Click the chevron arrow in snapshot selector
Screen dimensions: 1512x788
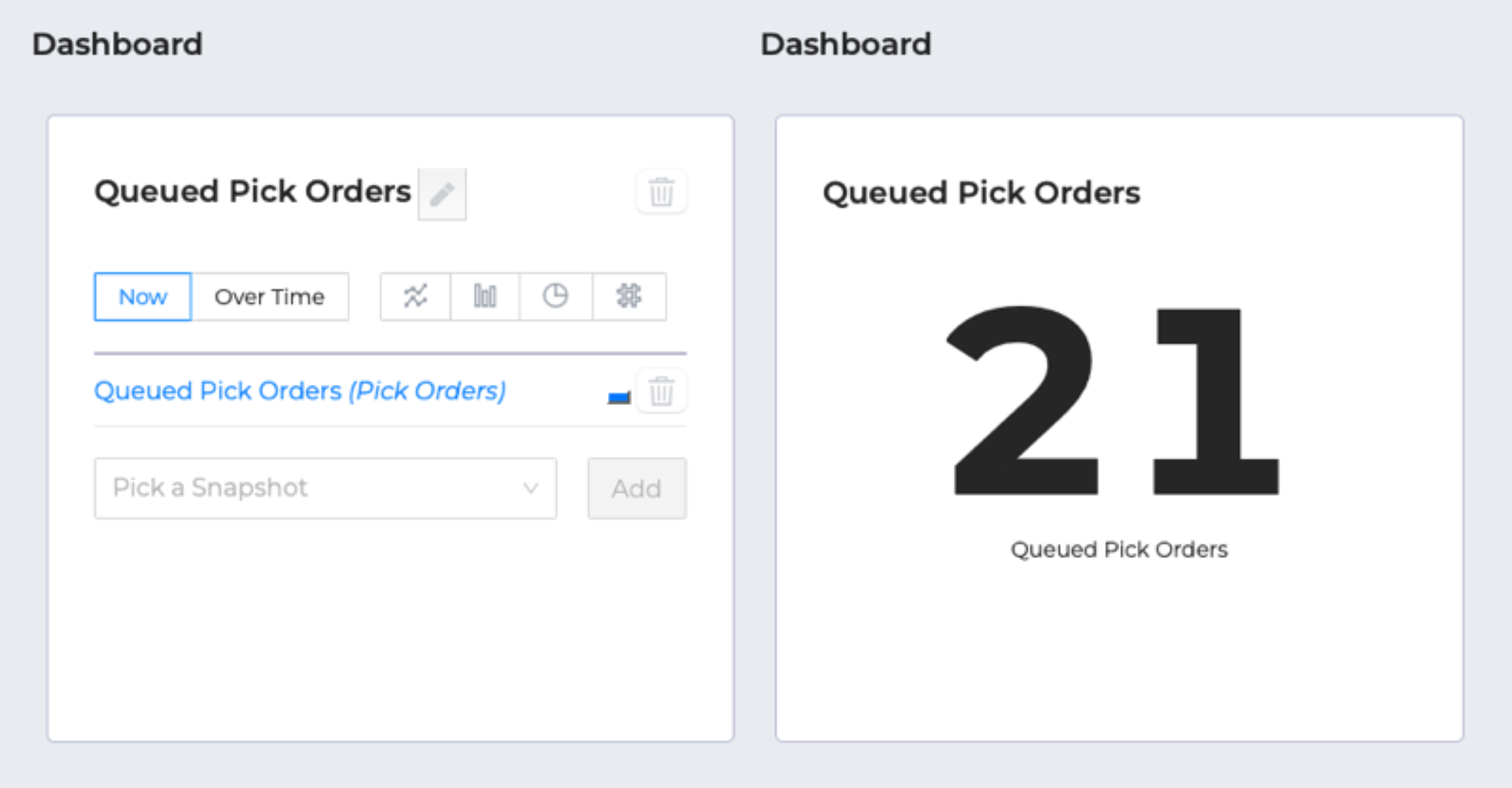531,488
